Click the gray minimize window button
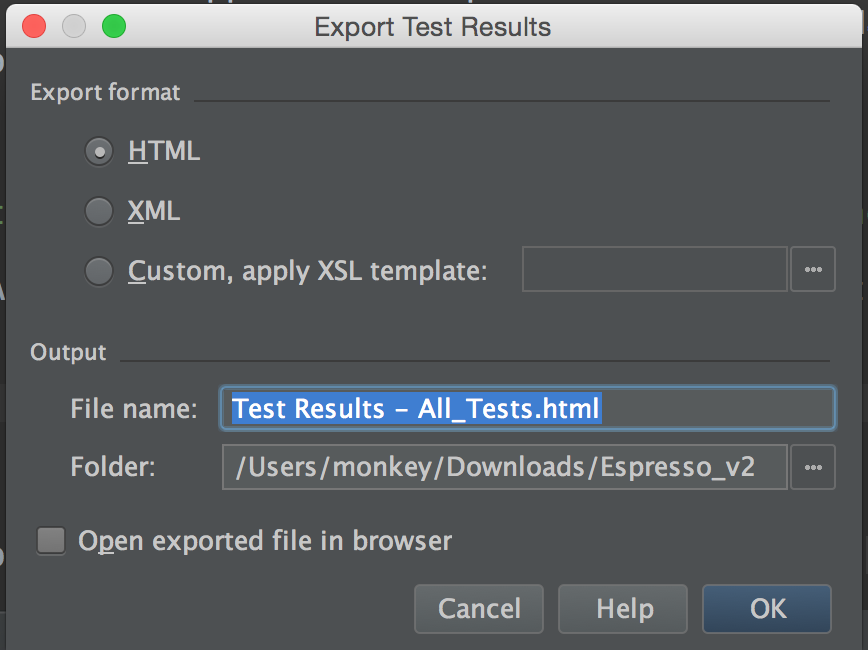 pyautogui.click(x=73, y=26)
